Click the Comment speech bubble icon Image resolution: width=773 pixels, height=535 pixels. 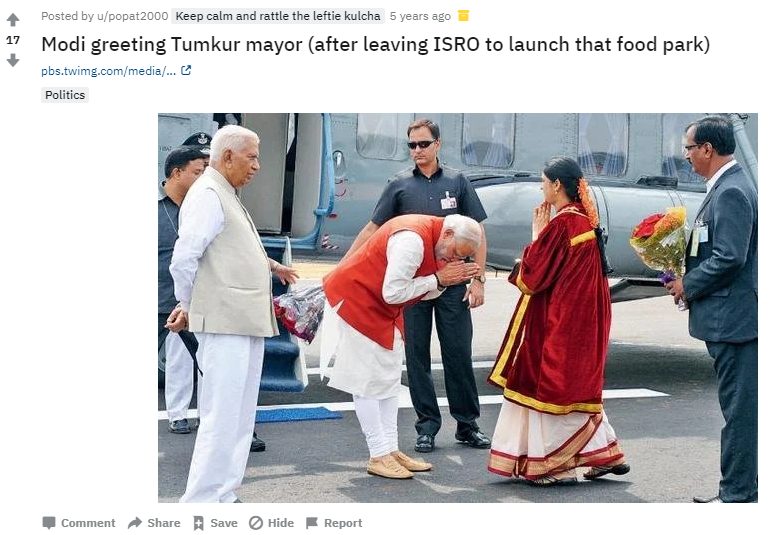point(49,523)
